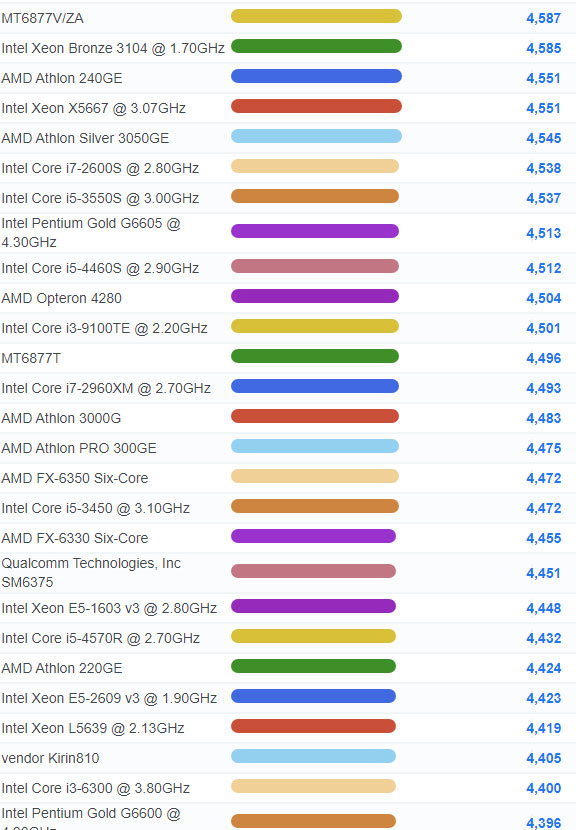Open the MT6877V/ZA processor link
The height and width of the screenshot is (830, 576).
coord(42,18)
